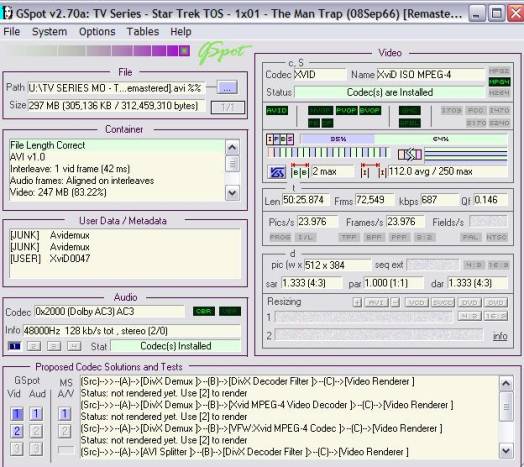Click the BVOP indicator light
524x467 pixels.
[x=370, y=110]
